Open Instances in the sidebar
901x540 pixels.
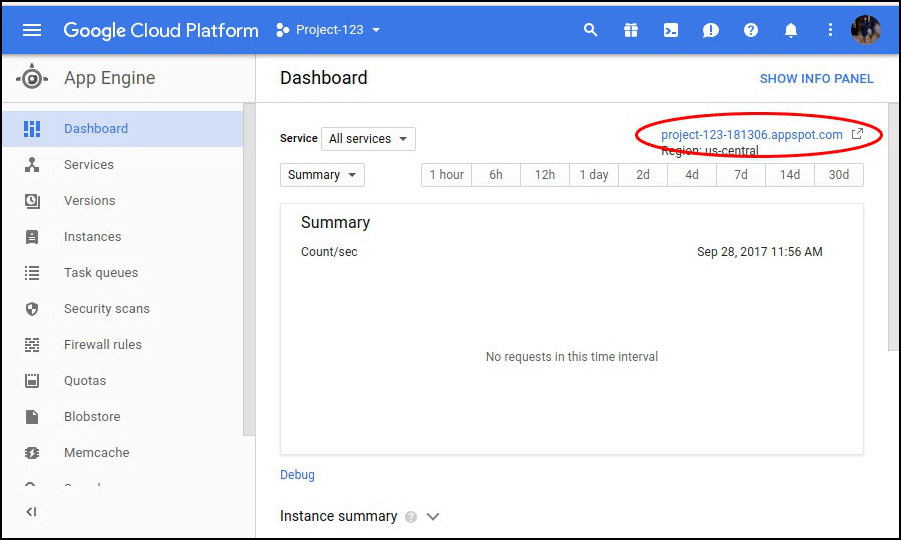[x=122, y=237]
